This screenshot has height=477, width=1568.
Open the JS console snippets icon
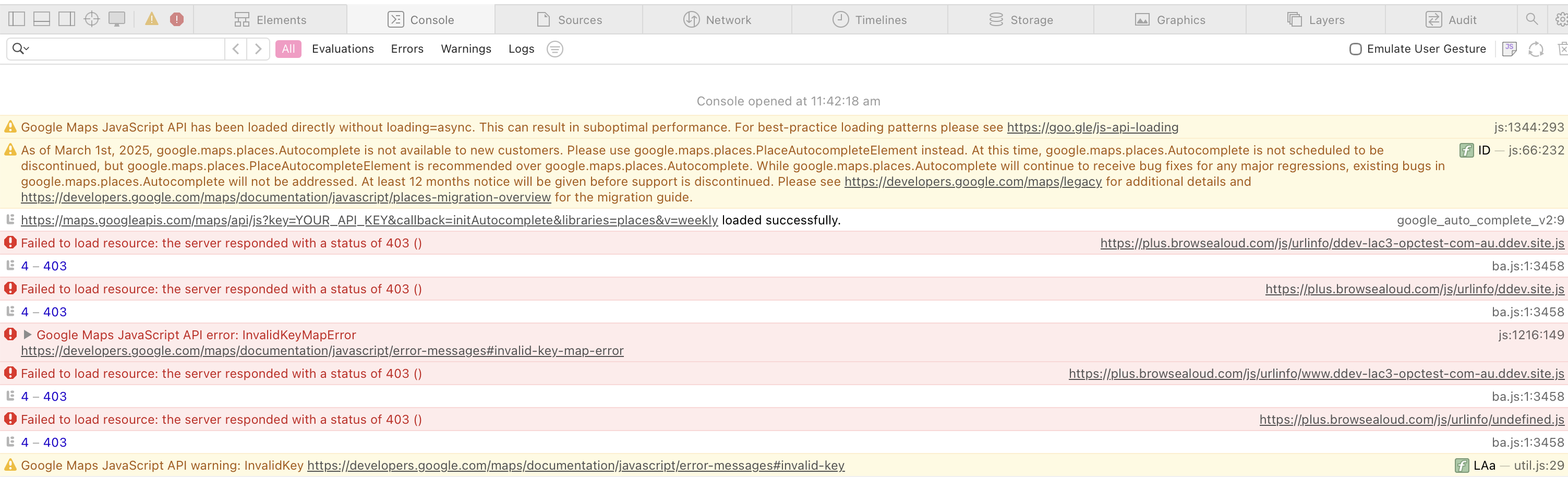pos(1509,49)
